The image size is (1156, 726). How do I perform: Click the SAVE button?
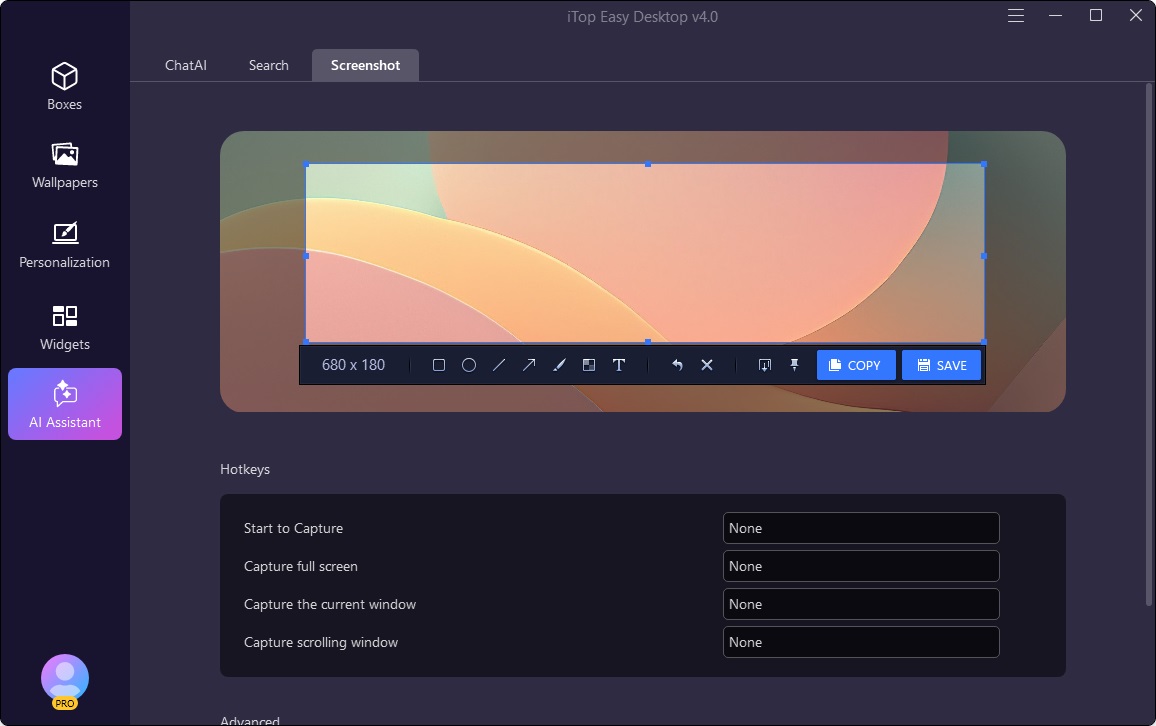(x=941, y=365)
